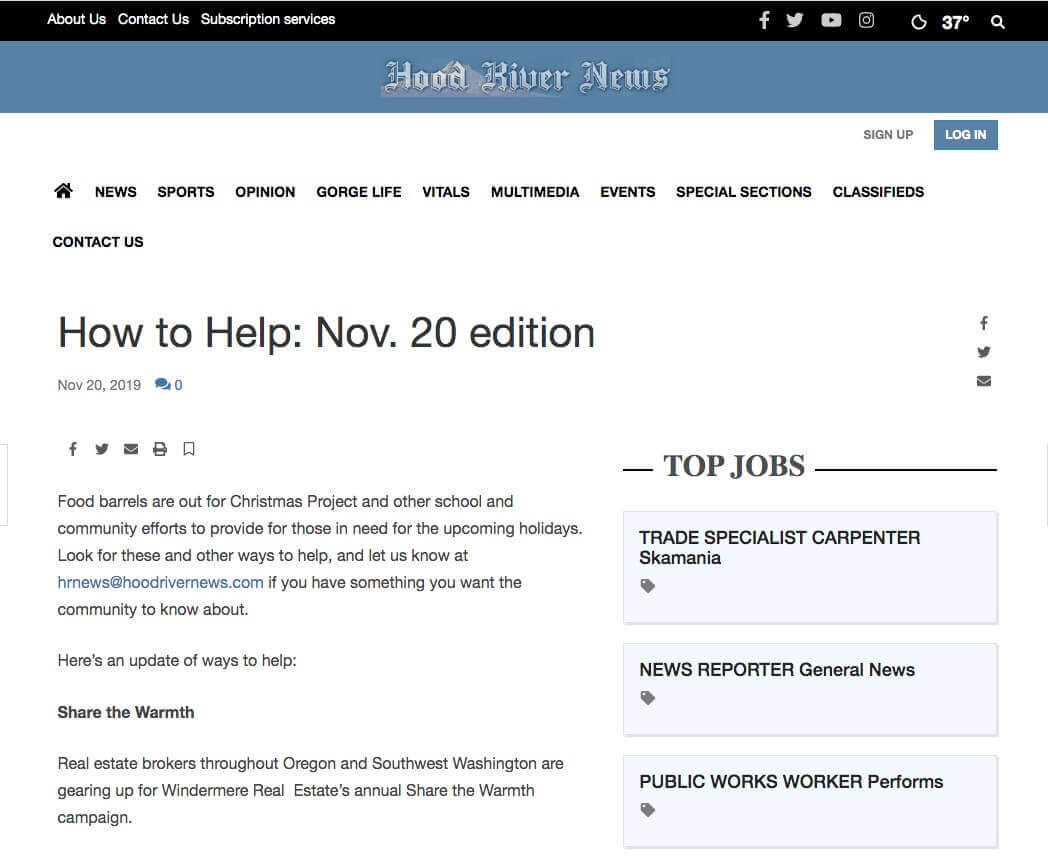Click 'How to Help: Nov. 20 edition' headline
Screen dimensions: 1048x856
point(326,333)
